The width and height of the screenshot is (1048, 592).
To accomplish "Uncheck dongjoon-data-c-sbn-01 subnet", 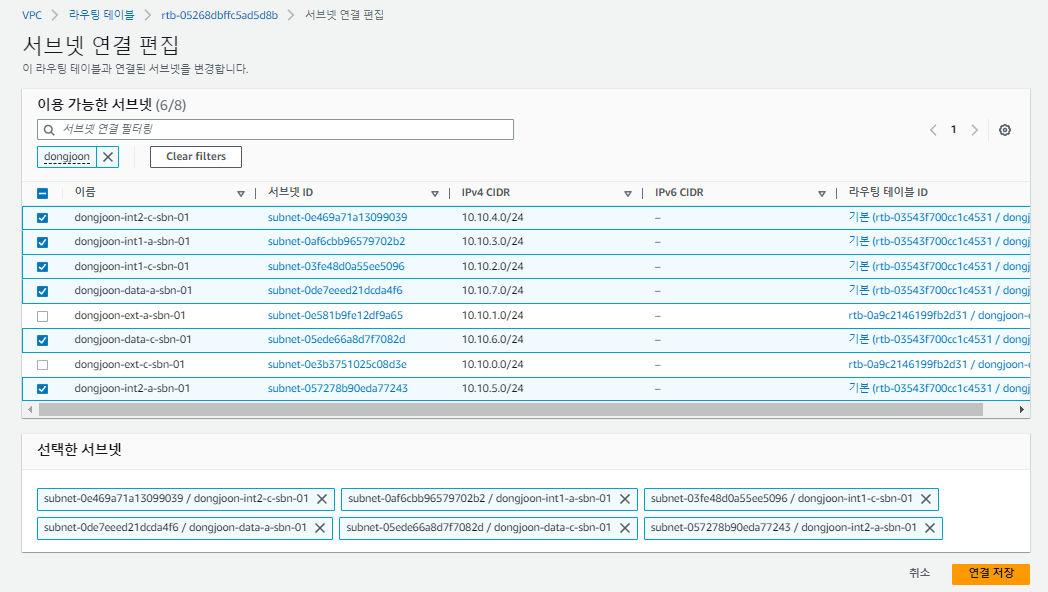I will tap(42, 340).
